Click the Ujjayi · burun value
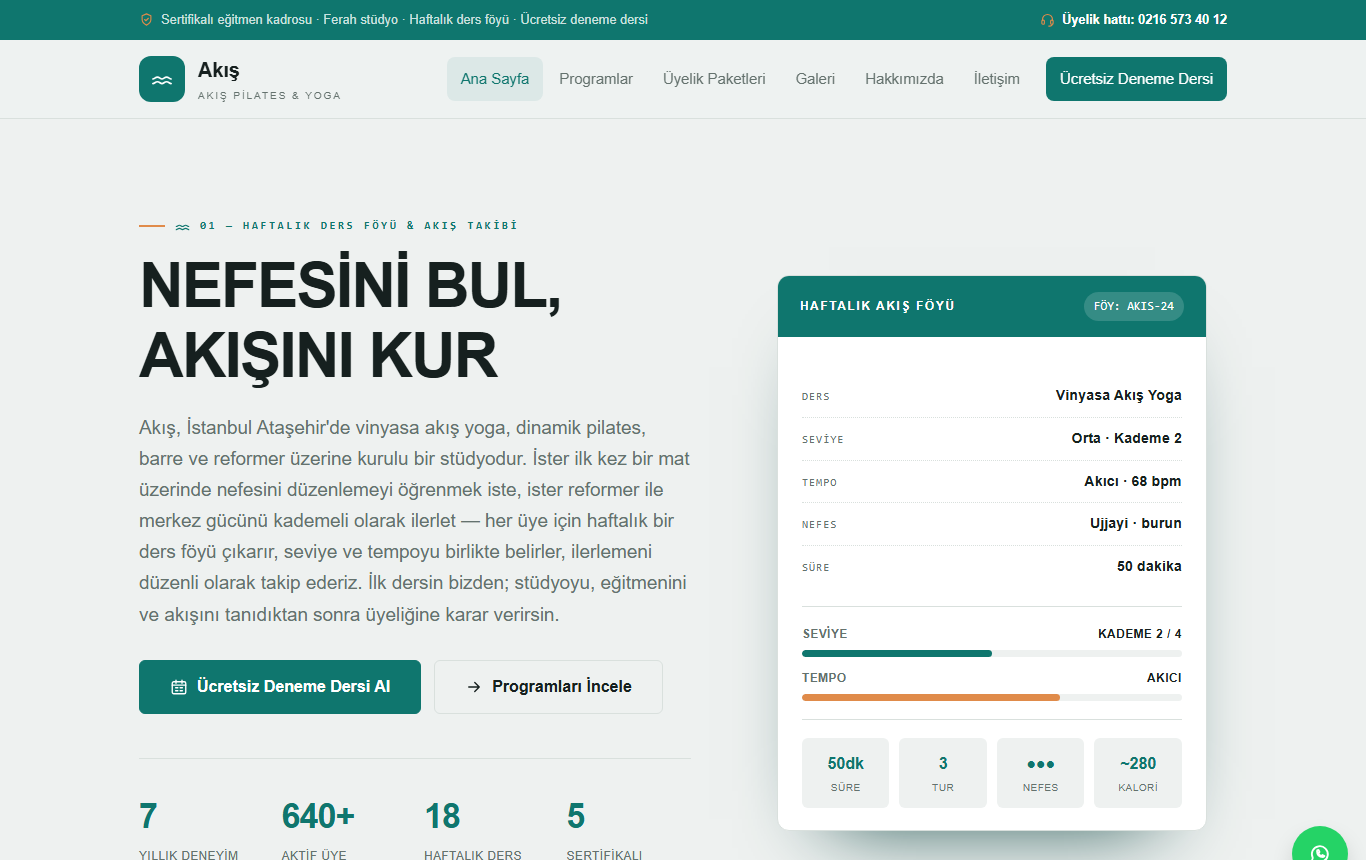The width and height of the screenshot is (1366, 860). (x=1135, y=523)
